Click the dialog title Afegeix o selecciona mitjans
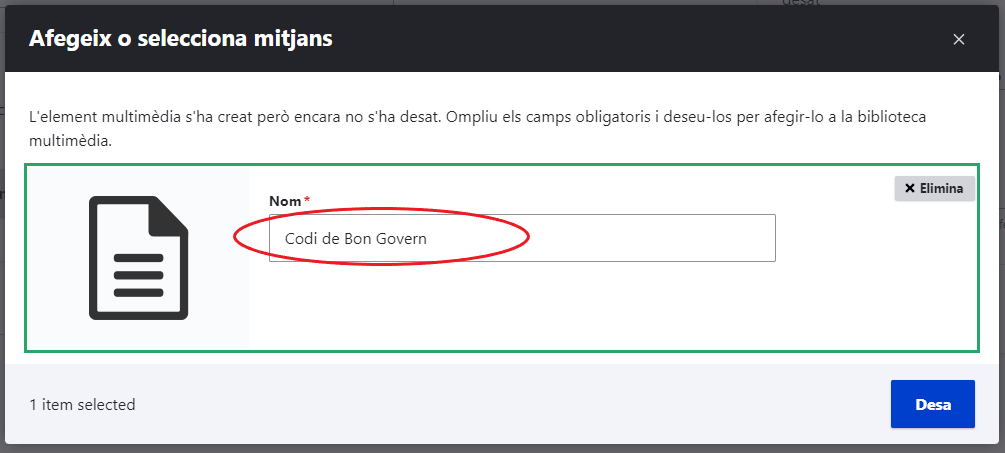 tap(181, 38)
